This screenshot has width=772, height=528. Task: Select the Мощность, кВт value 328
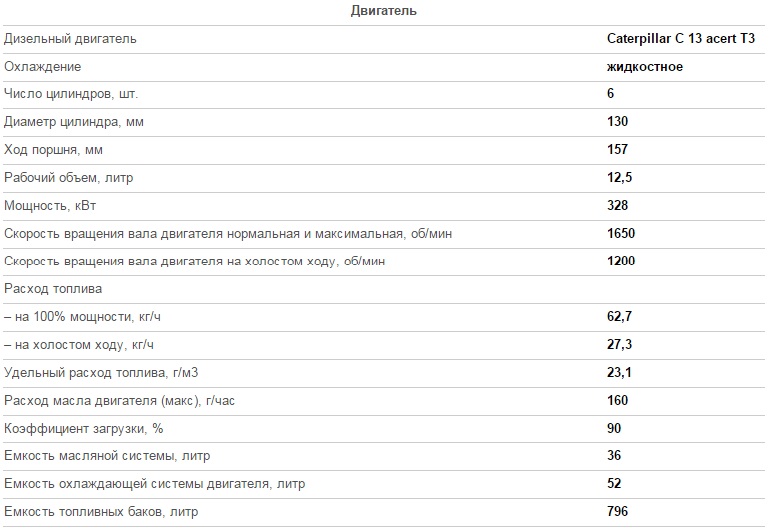617,205
